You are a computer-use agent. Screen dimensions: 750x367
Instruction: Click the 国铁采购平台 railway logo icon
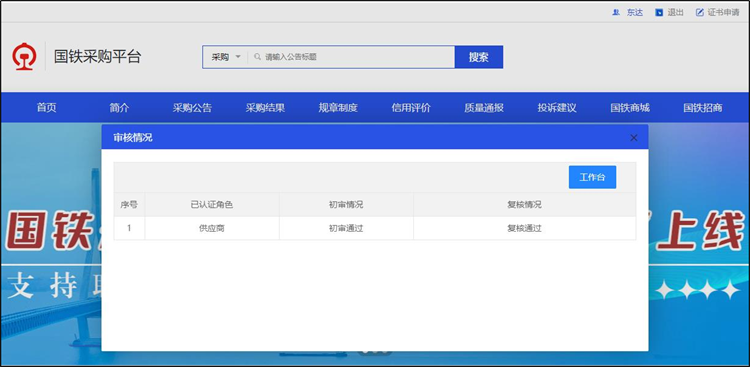[x=24, y=56]
